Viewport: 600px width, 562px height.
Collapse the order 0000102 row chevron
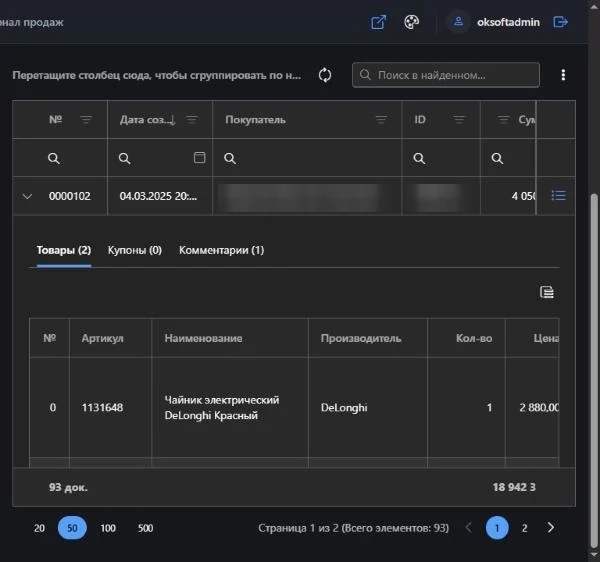point(27,196)
